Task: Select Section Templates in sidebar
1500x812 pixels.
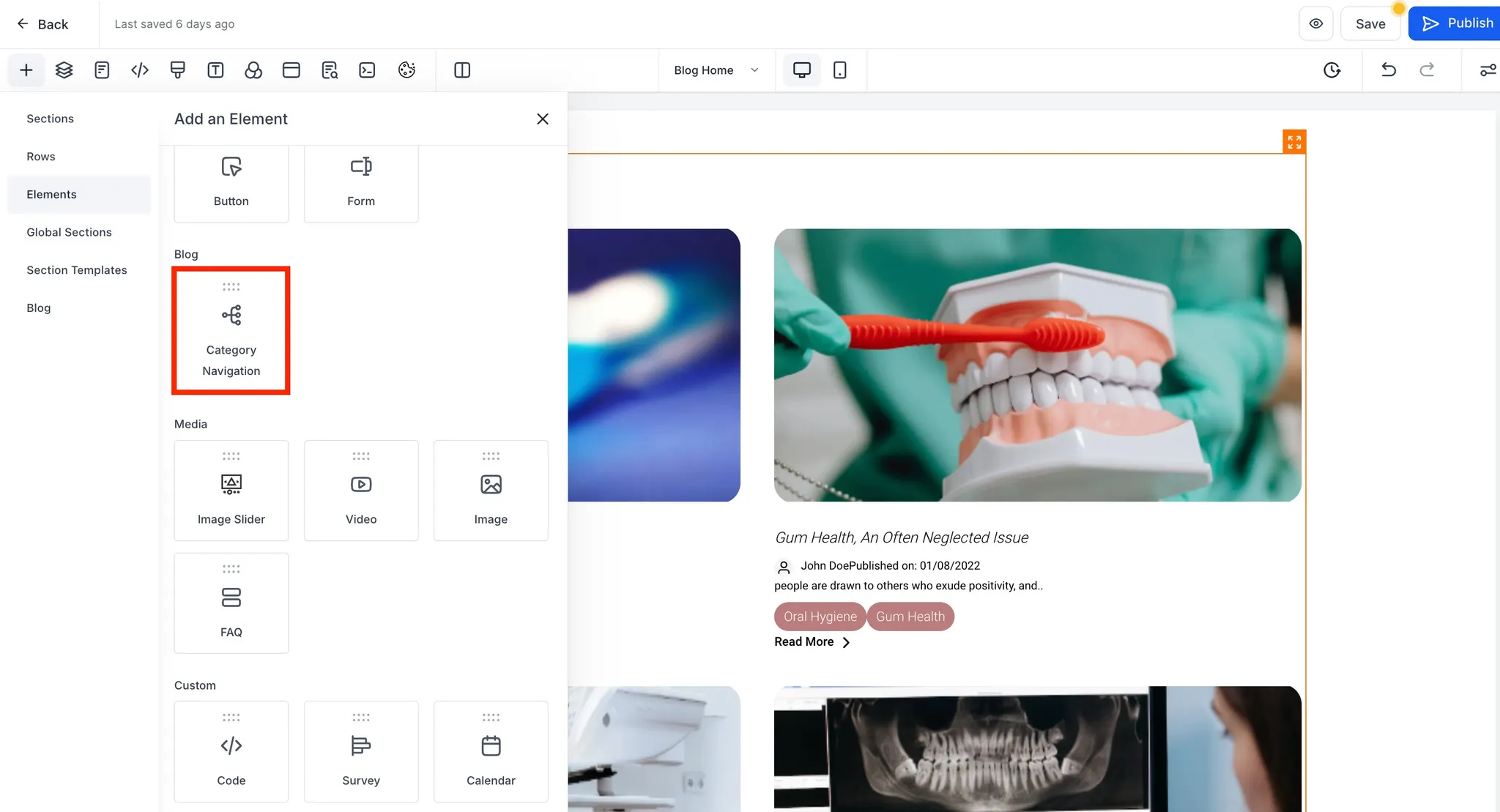Action: coord(76,270)
